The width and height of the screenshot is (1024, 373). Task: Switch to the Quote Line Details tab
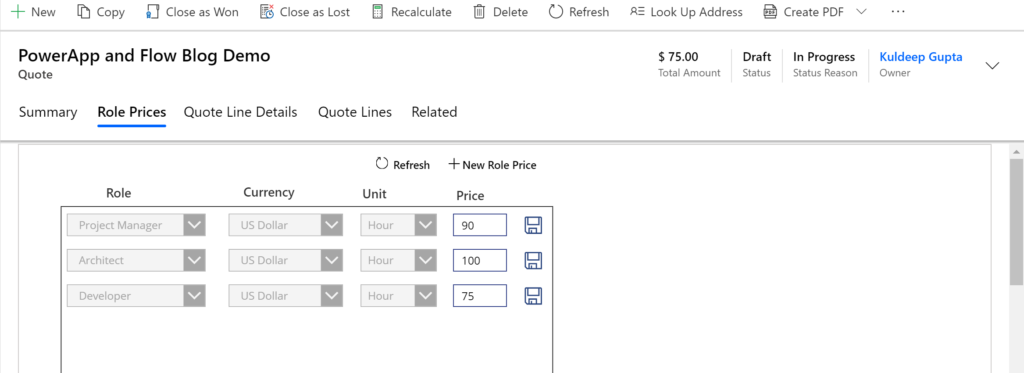pos(240,112)
